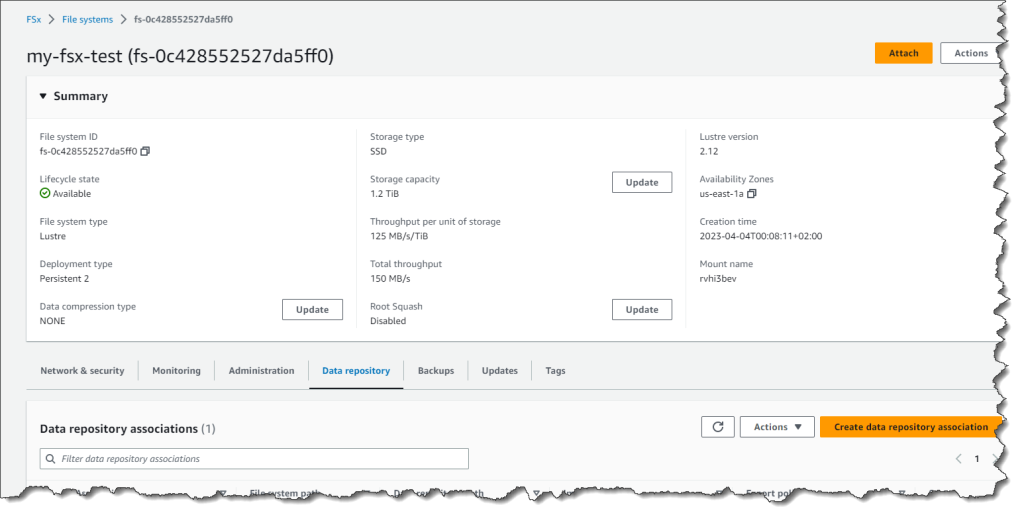Focus the filter data repository associations field
Image resolution: width=1024 pixels, height=515 pixels.
coord(254,459)
